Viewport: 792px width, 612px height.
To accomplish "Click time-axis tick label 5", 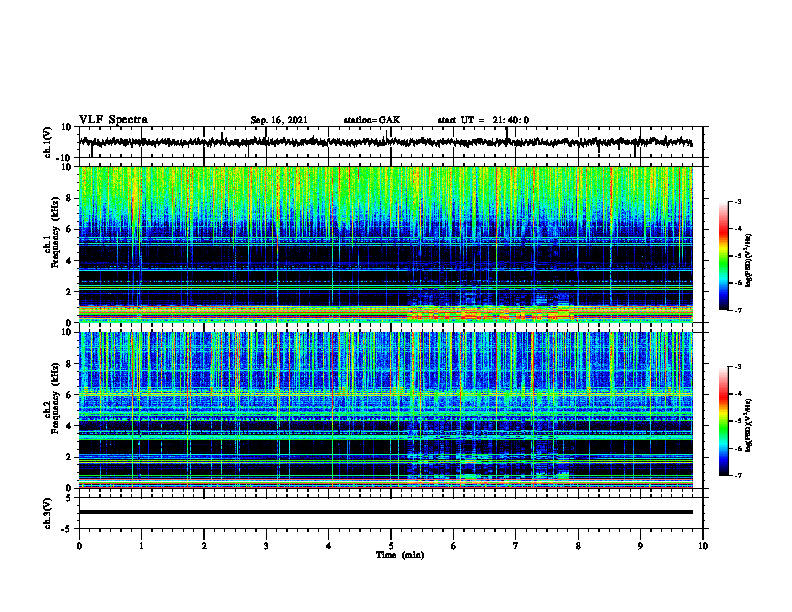I will pos(391,546).
